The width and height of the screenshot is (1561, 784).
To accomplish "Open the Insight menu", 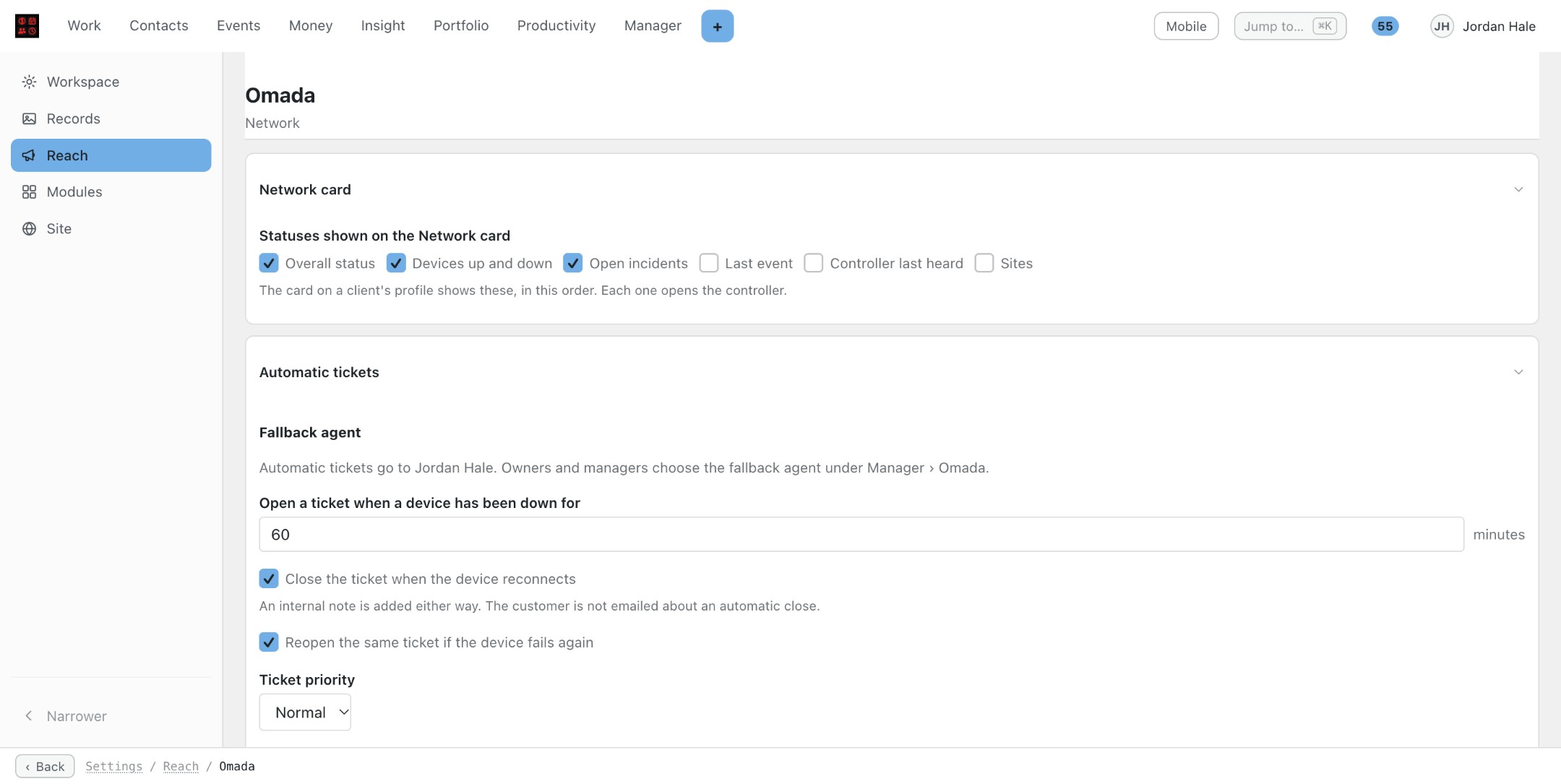I will point(383,25).
